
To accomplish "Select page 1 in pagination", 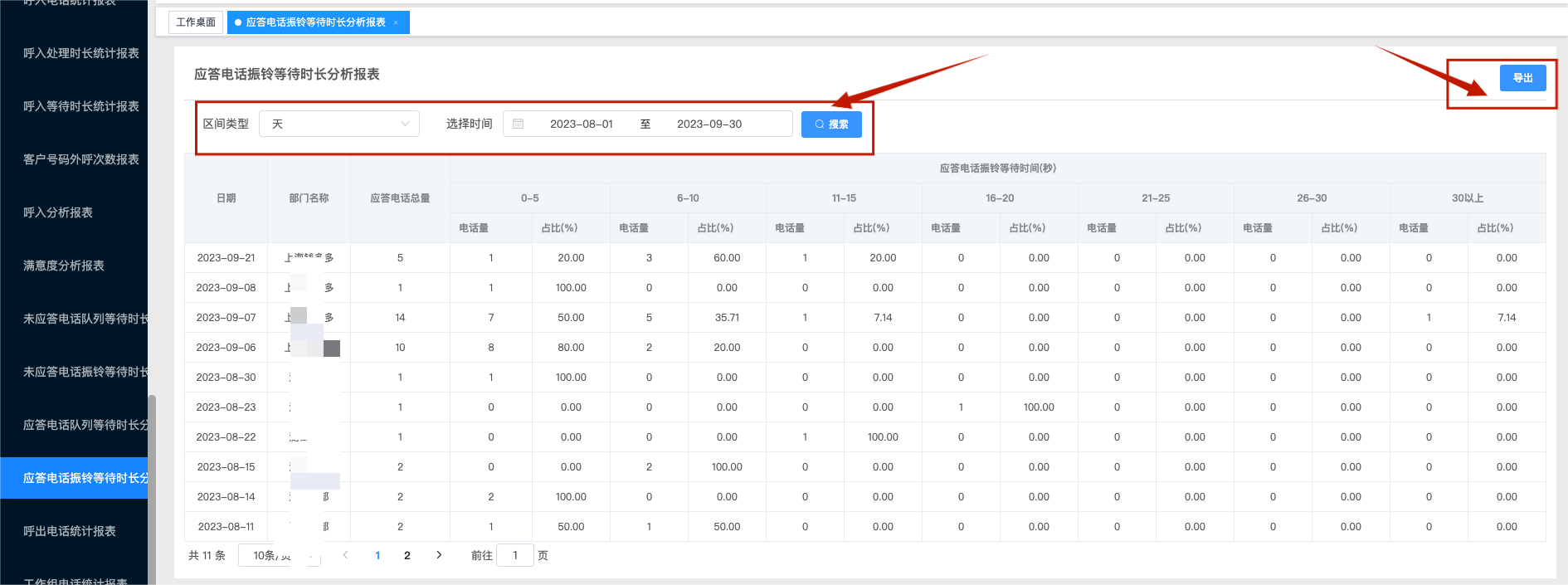I will coord(377,555).
